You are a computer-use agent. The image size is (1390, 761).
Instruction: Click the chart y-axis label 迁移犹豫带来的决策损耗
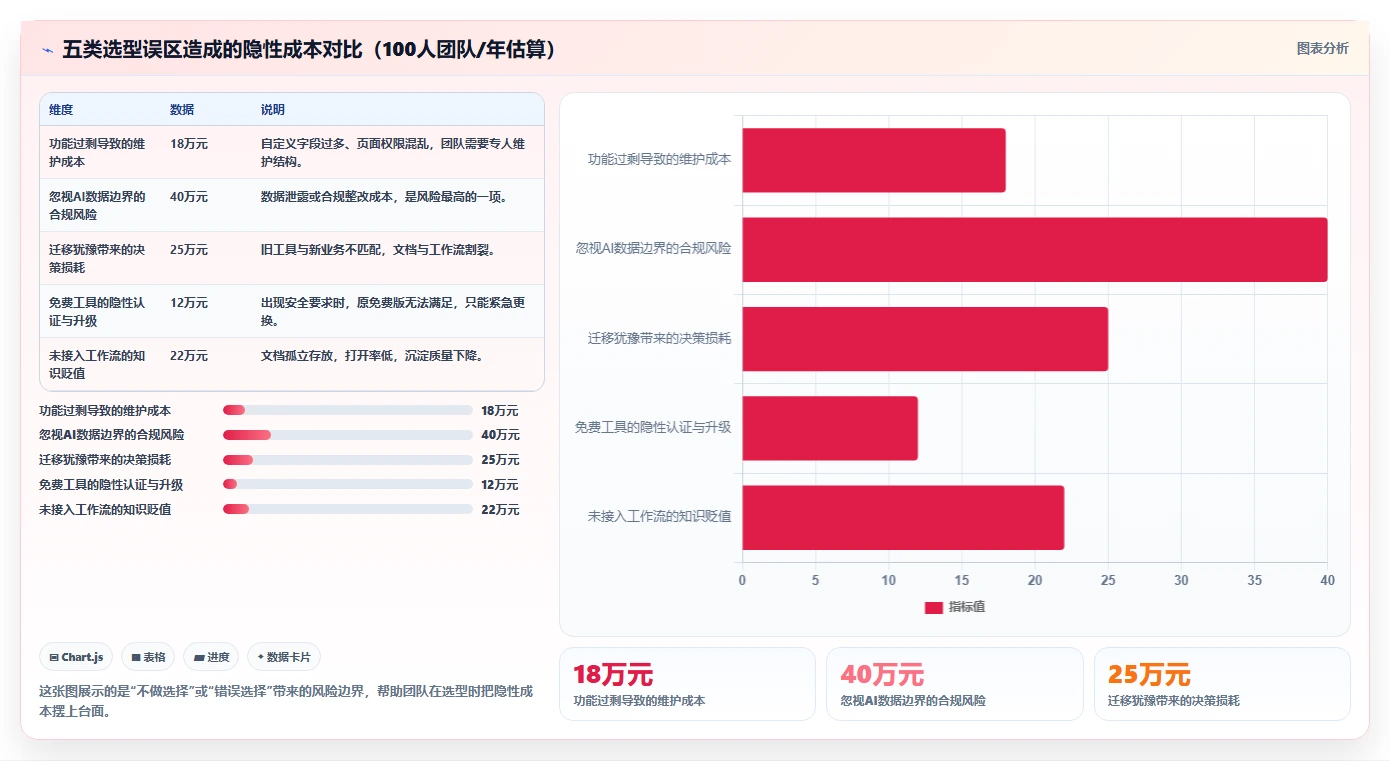659,338
